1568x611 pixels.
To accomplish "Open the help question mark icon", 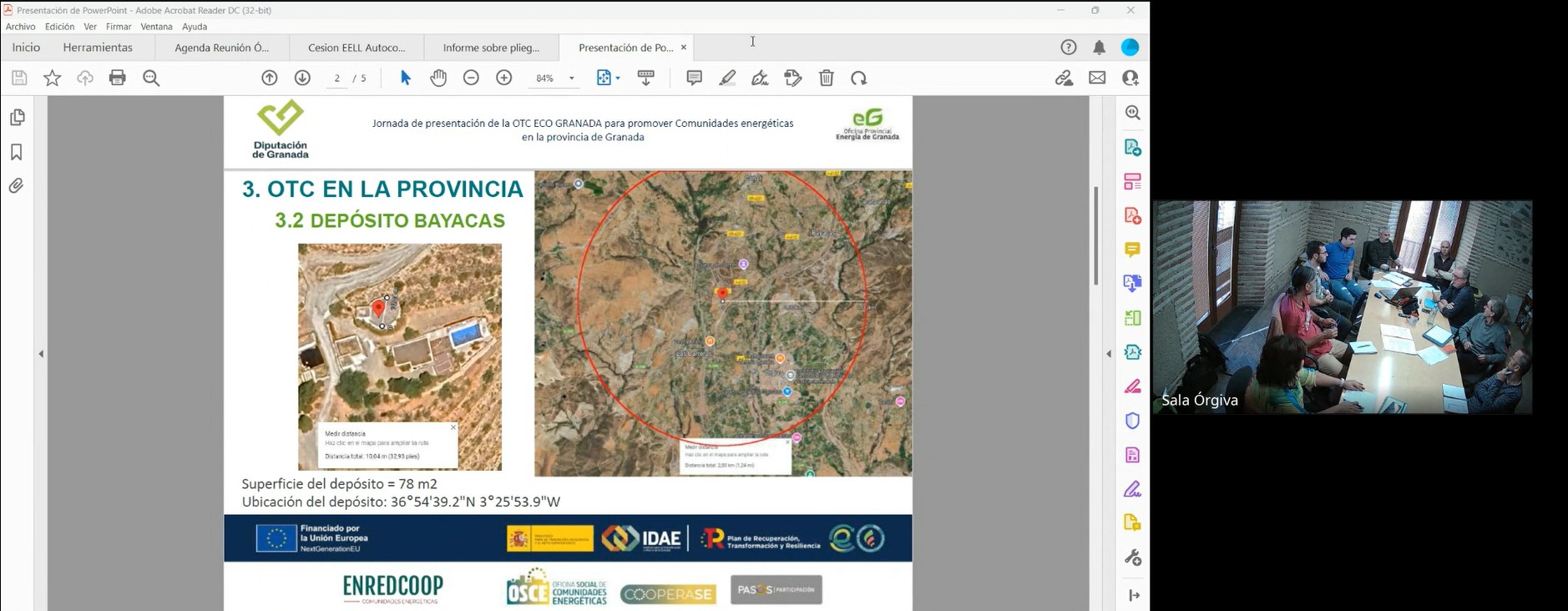I will [1069, 48].
